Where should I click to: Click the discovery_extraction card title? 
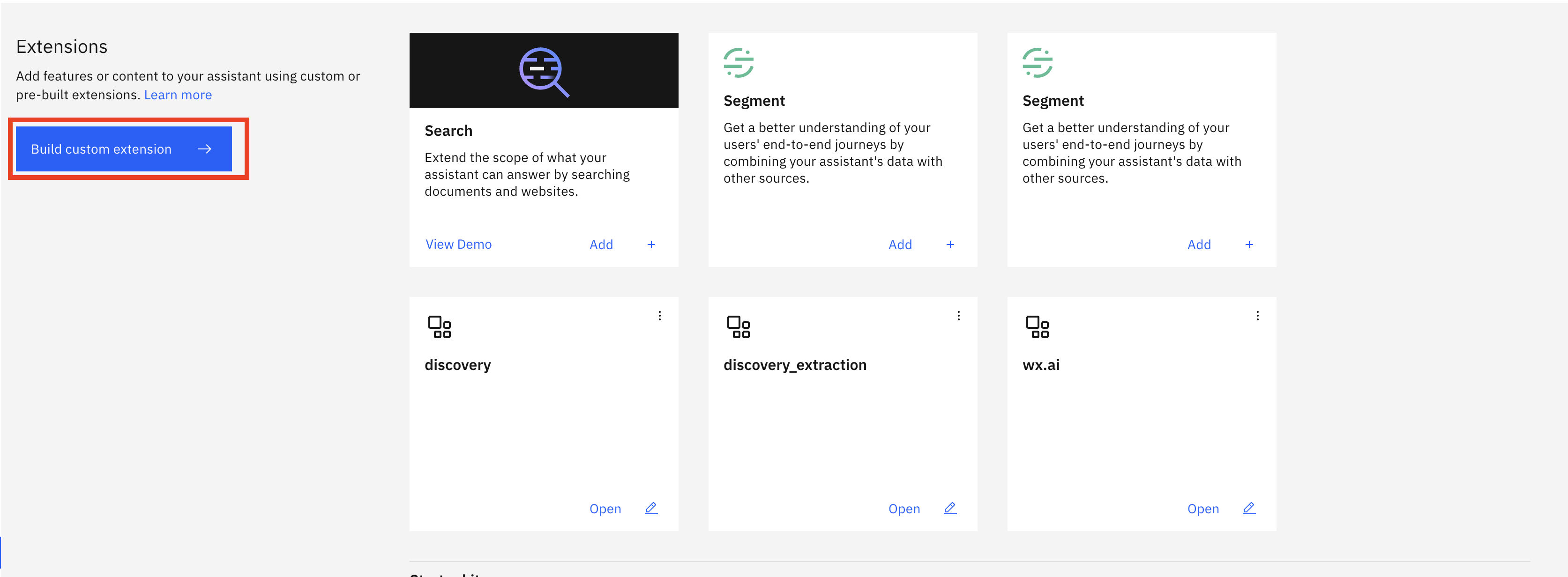[795, 365]
